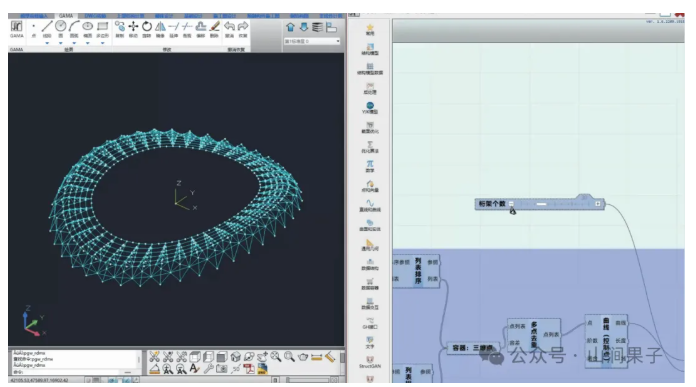The height and width of the screenshot is (387, 696).
Task: Click the 桁架个数 number slider handle
Action: click(541, 204)
